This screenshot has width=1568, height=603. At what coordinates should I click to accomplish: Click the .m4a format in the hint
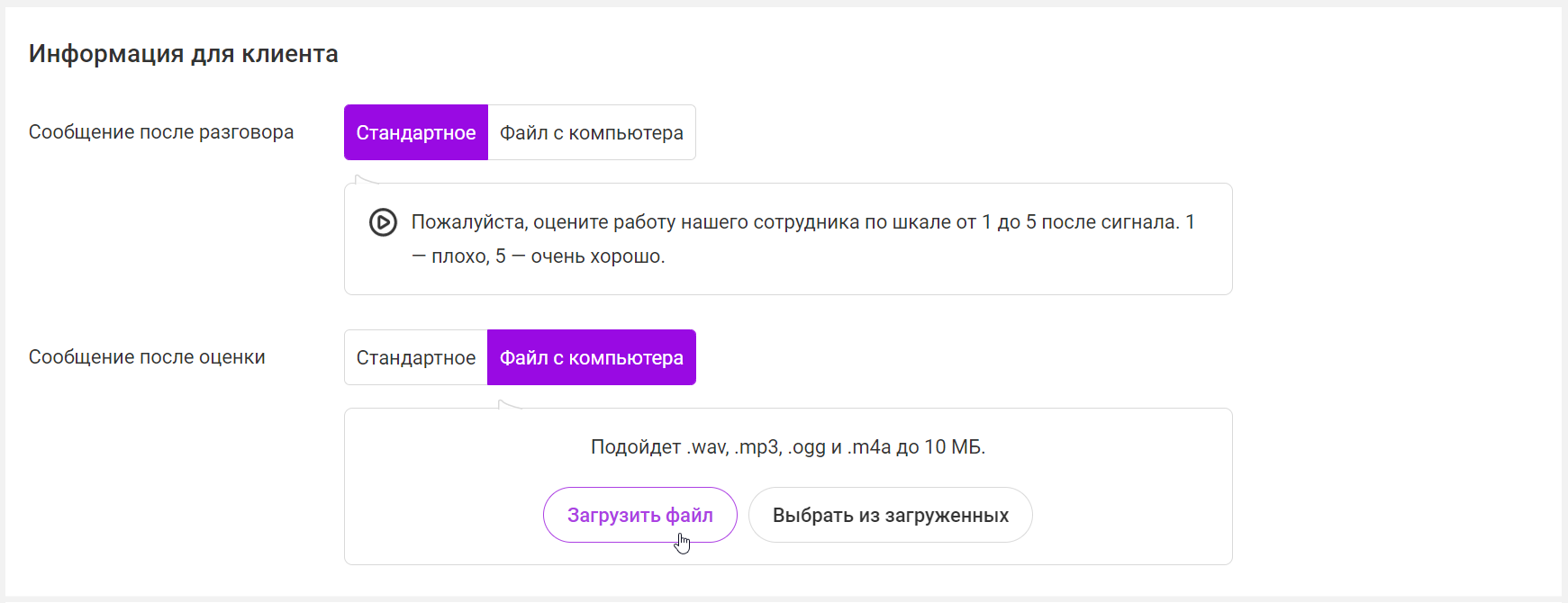pyautogui.click(x=869, y=447)
